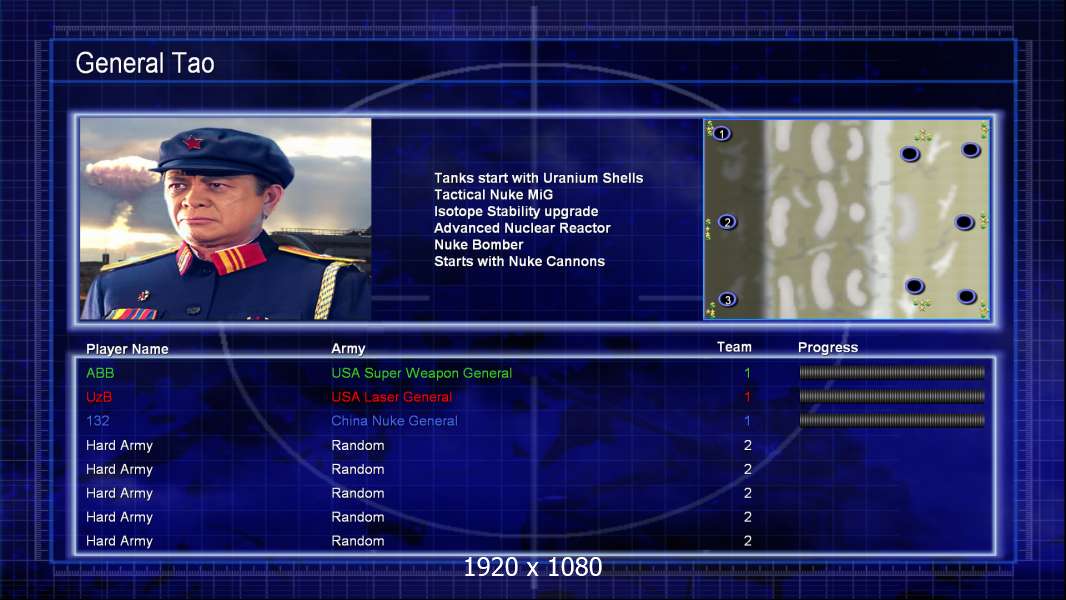Click player 132's loading progress bar
Screen dimensions: 1066x600
pos(892,421)
